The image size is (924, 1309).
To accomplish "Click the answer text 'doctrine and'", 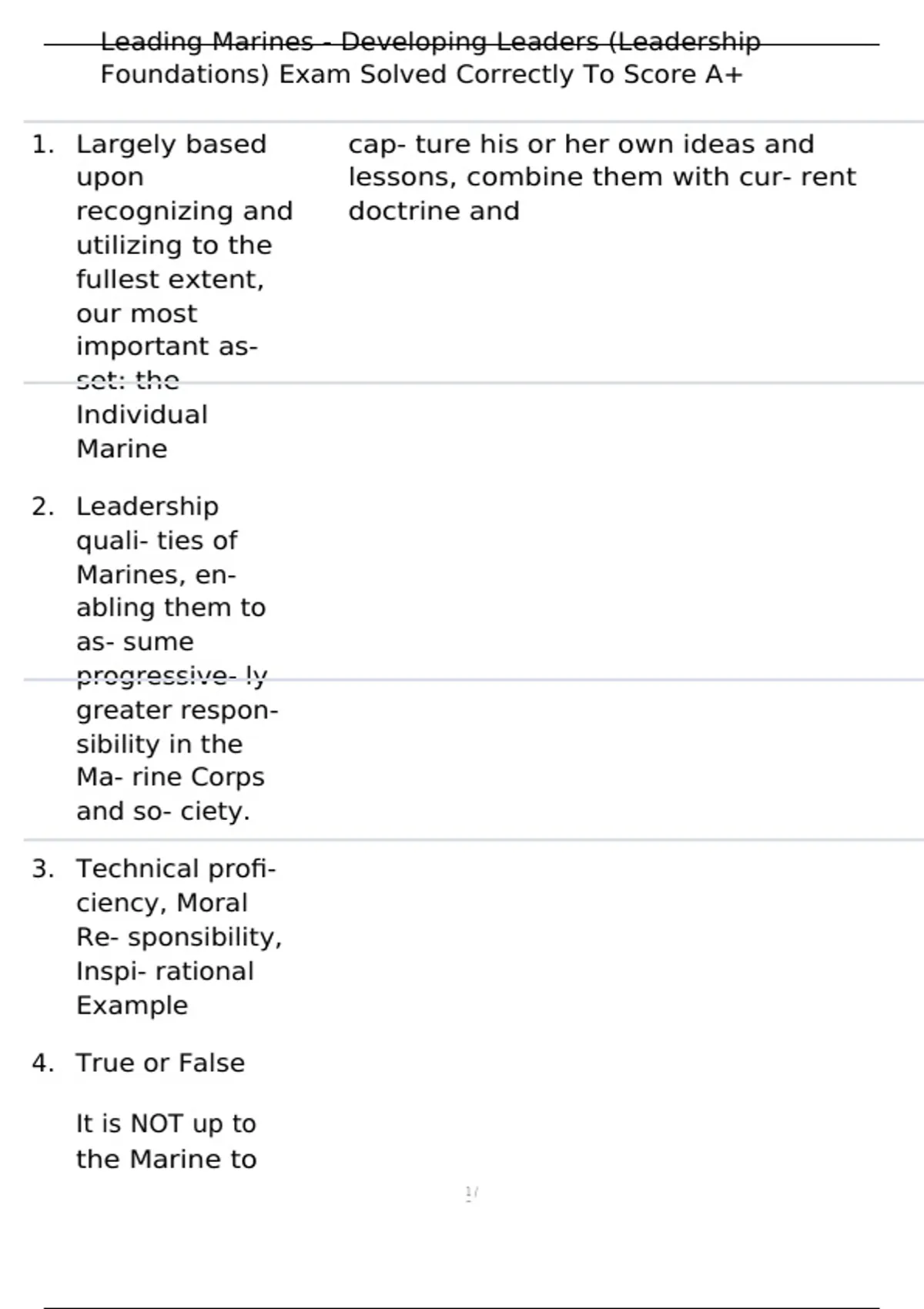I will [434, 211].
